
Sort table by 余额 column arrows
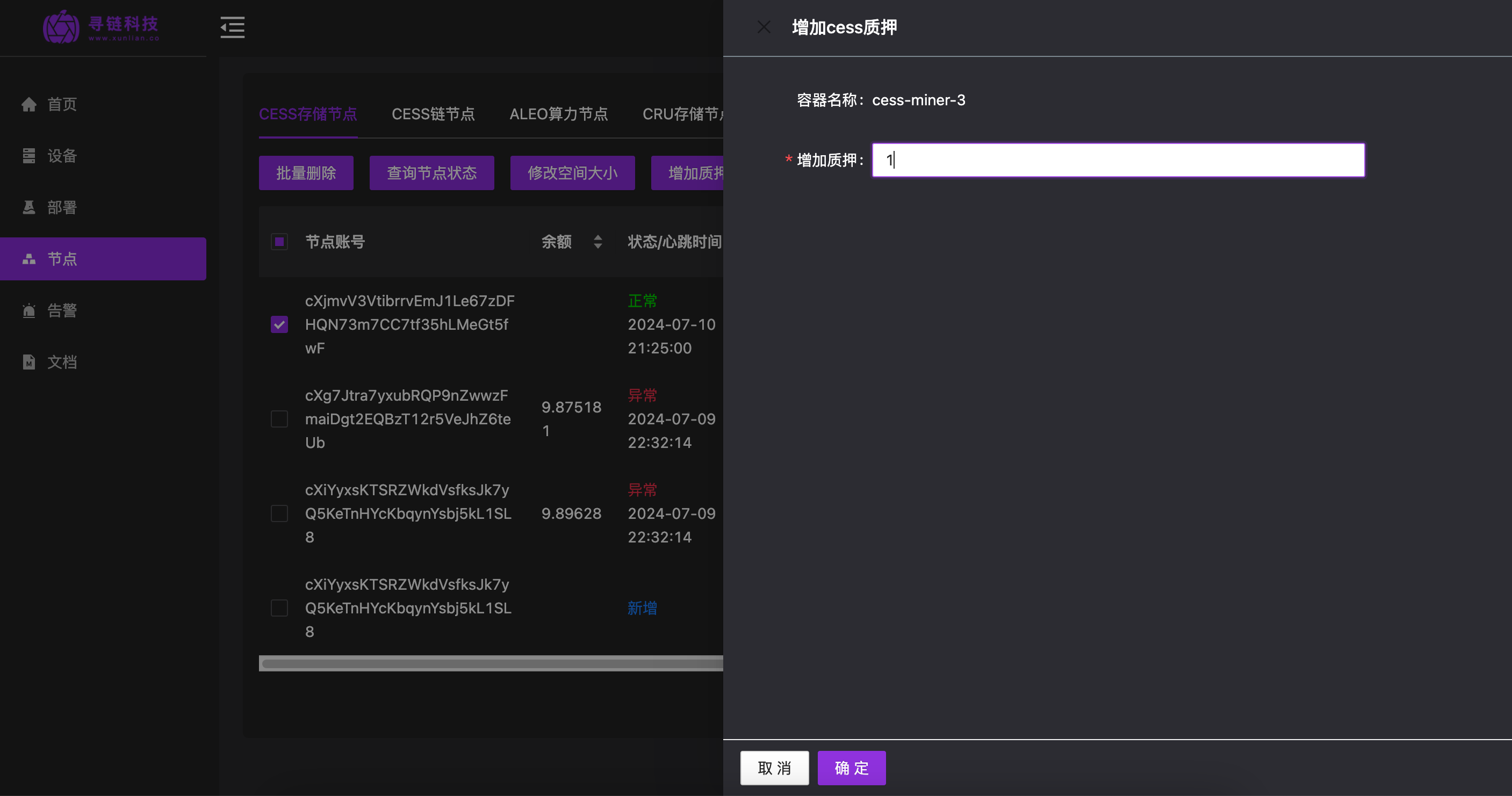tap(597, 242)
